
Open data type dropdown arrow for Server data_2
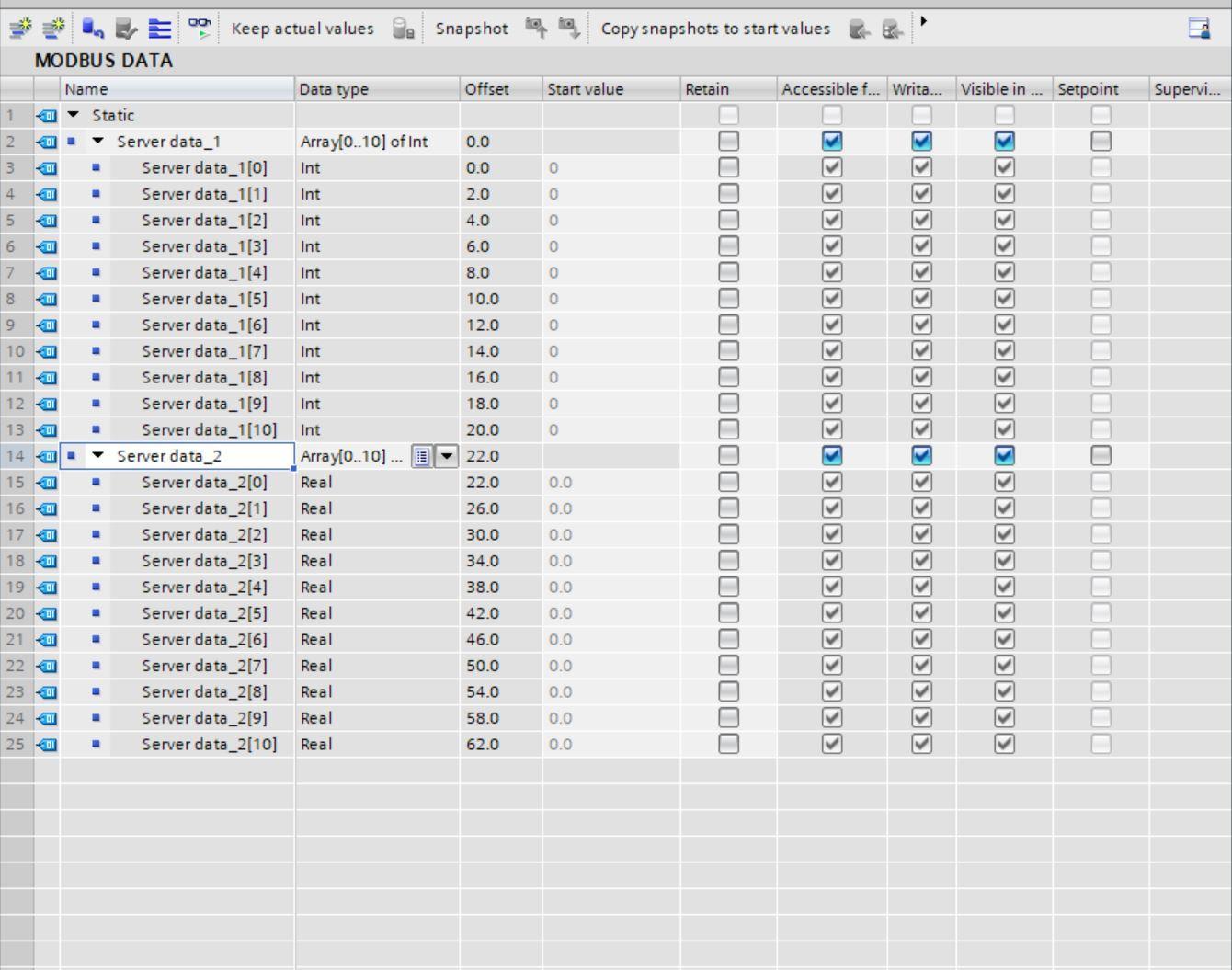[x=446, y=456]
